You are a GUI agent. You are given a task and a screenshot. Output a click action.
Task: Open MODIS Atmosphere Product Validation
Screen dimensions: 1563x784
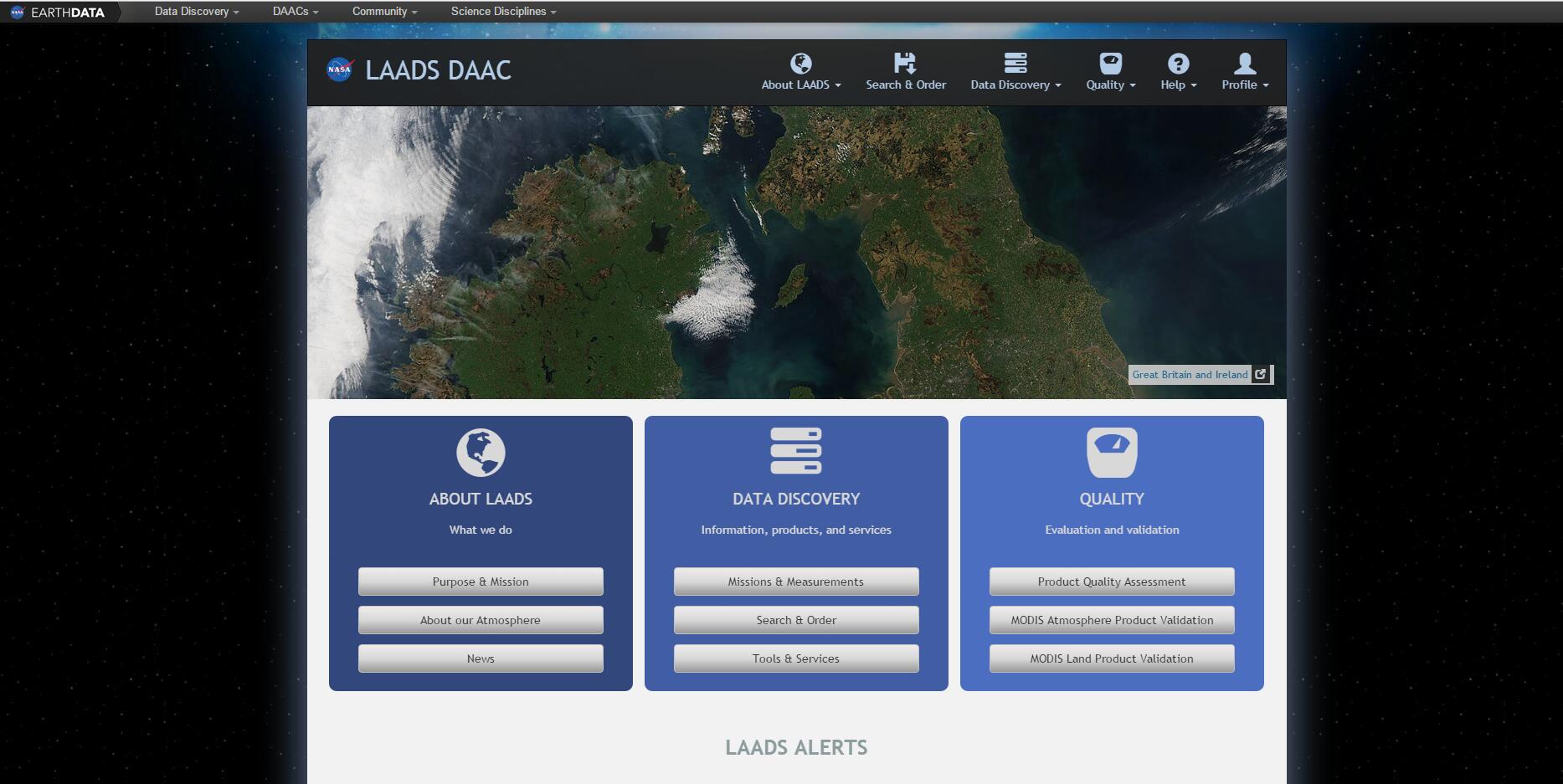pyautogui.click(x=1112, y=620)
